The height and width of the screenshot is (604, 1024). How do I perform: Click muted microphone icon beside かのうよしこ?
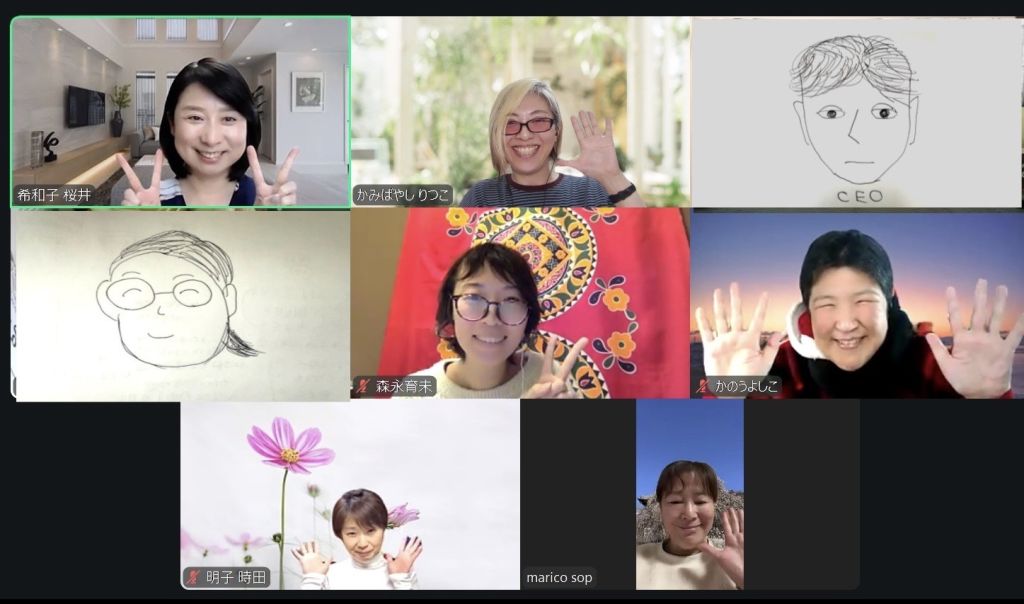pyautogui.click(x=703, y=386)
